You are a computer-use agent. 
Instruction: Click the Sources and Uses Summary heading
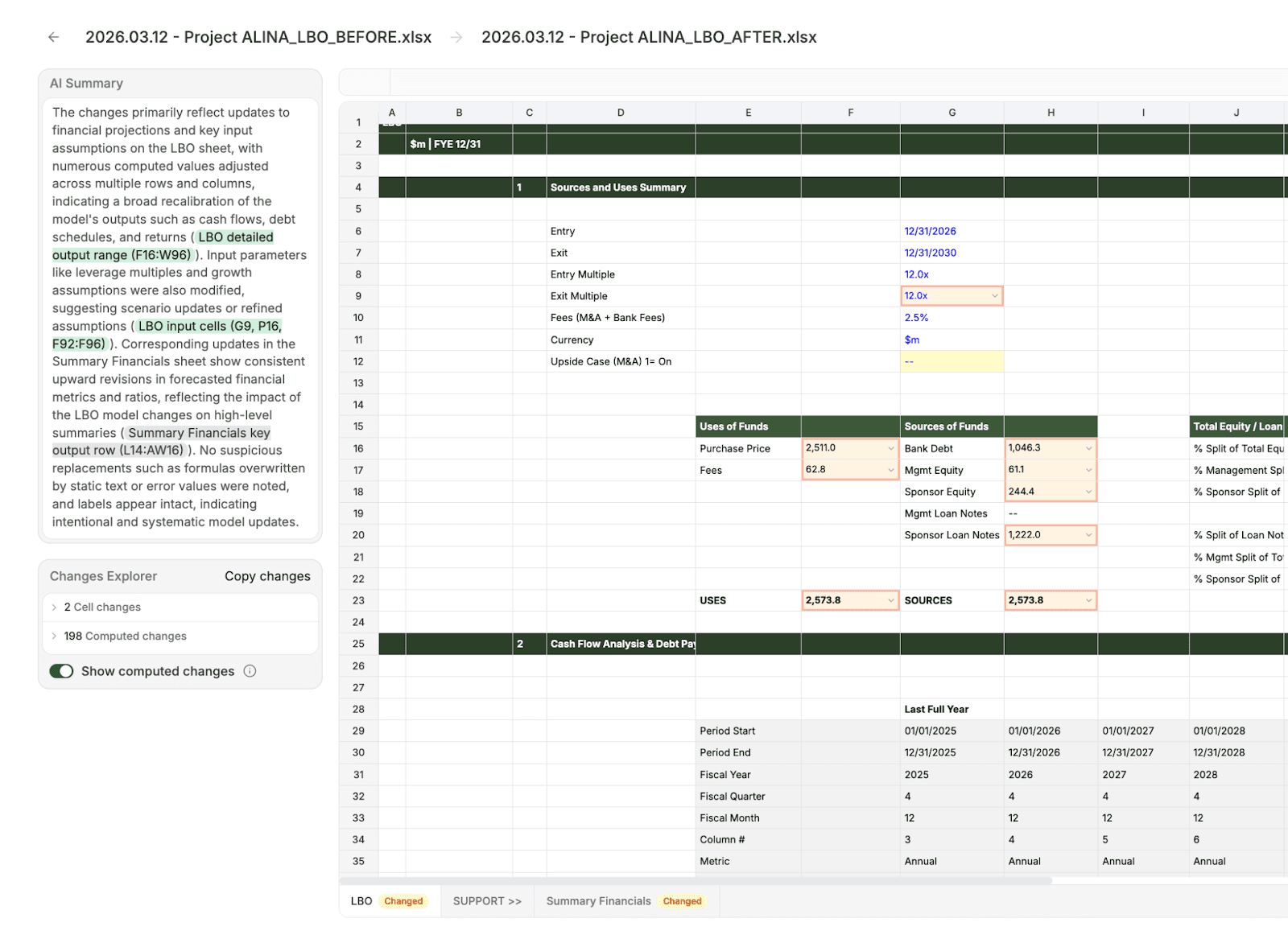[618, 187]
